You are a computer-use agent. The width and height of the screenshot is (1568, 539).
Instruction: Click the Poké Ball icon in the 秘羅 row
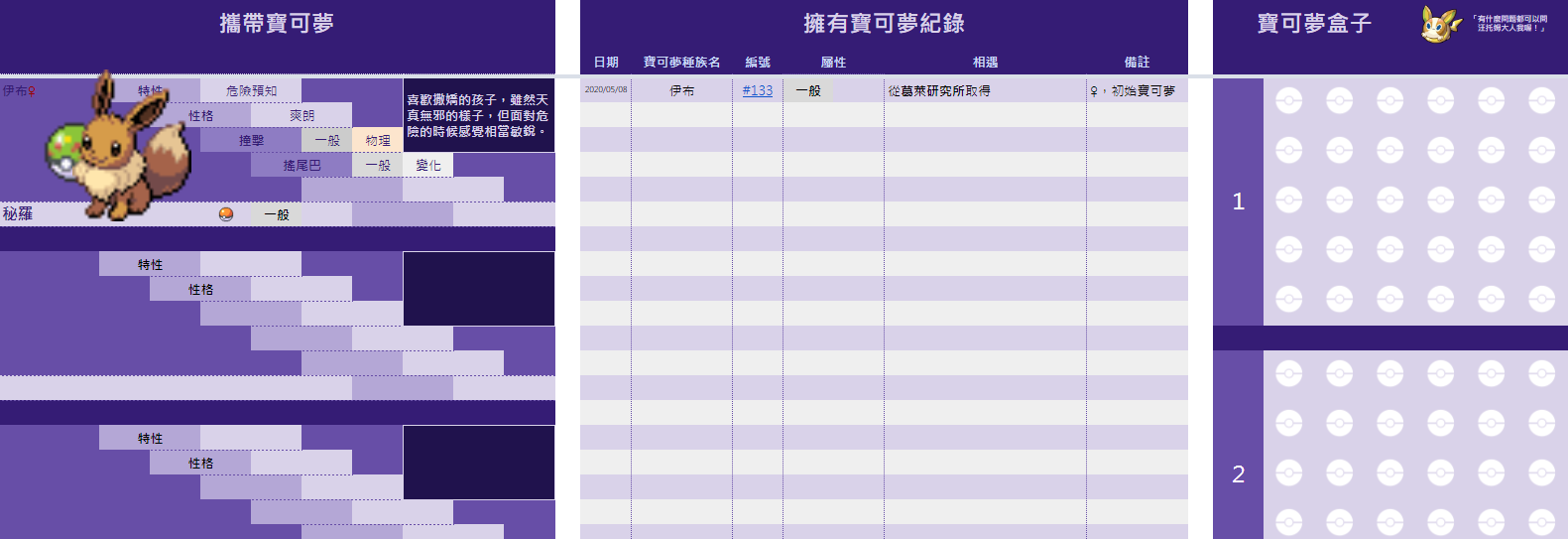226,214
